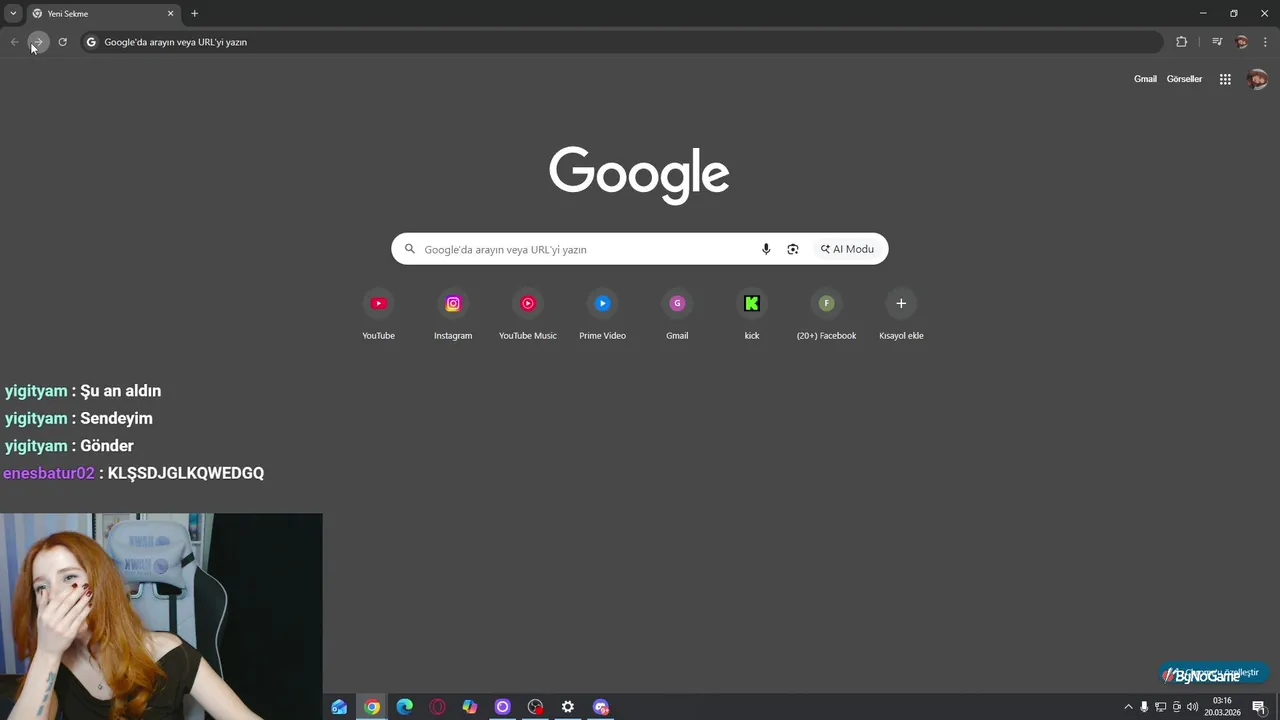Open the Chrome profile avatar in toolbar
Screen dimensions: 1280x720
coord(1241,42)
